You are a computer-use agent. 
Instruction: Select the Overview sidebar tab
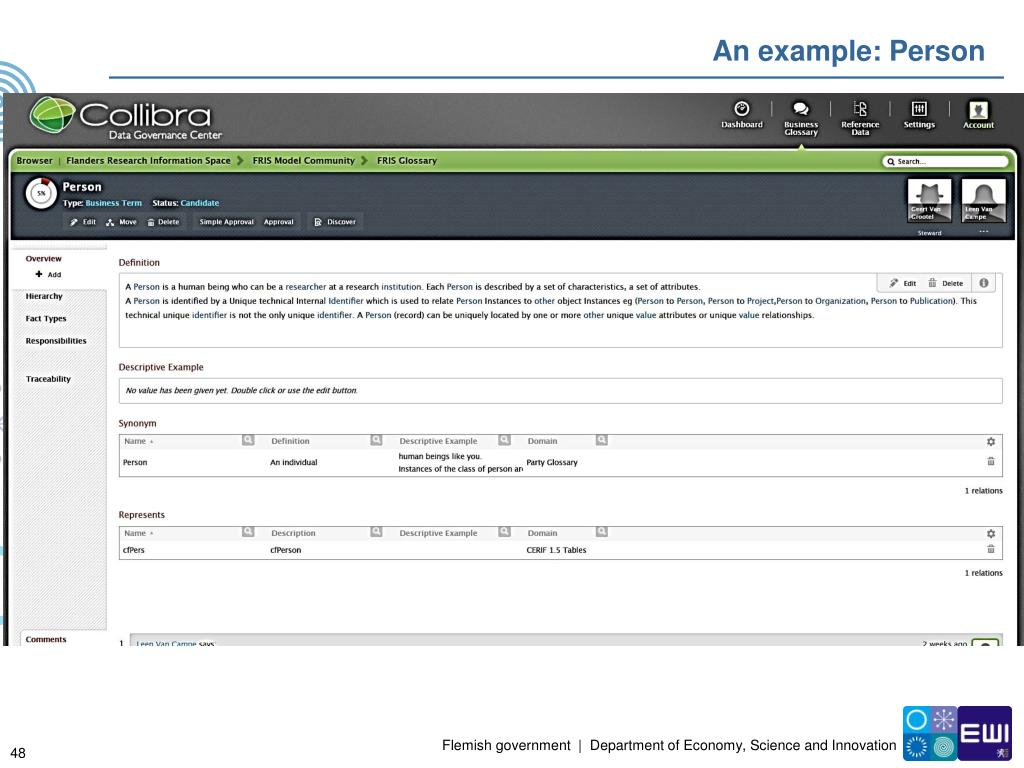click(x=44, y=259)
